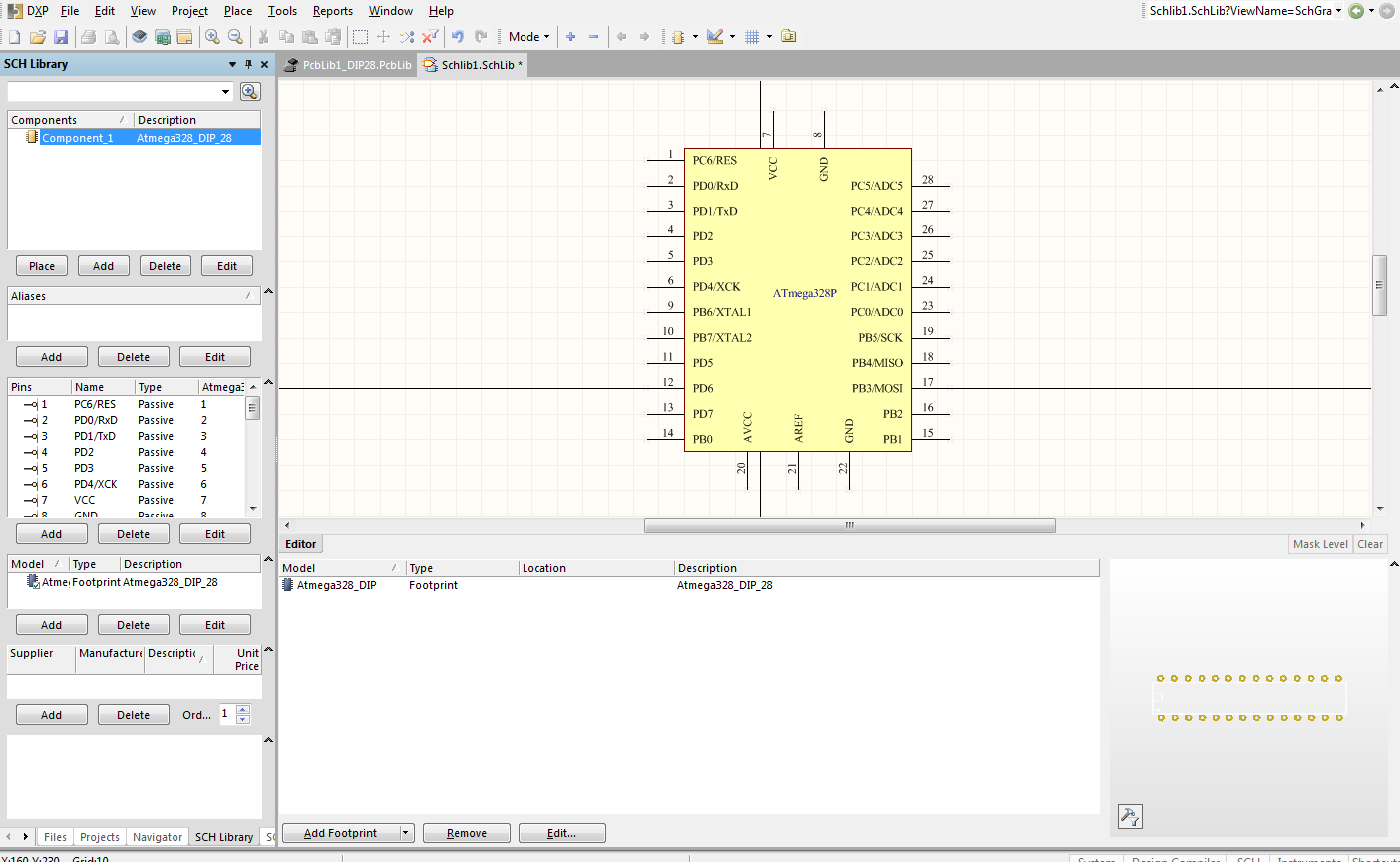Click the component filter input field
The width and height of the screenshot is (1400, 862).
click(115, 92)
